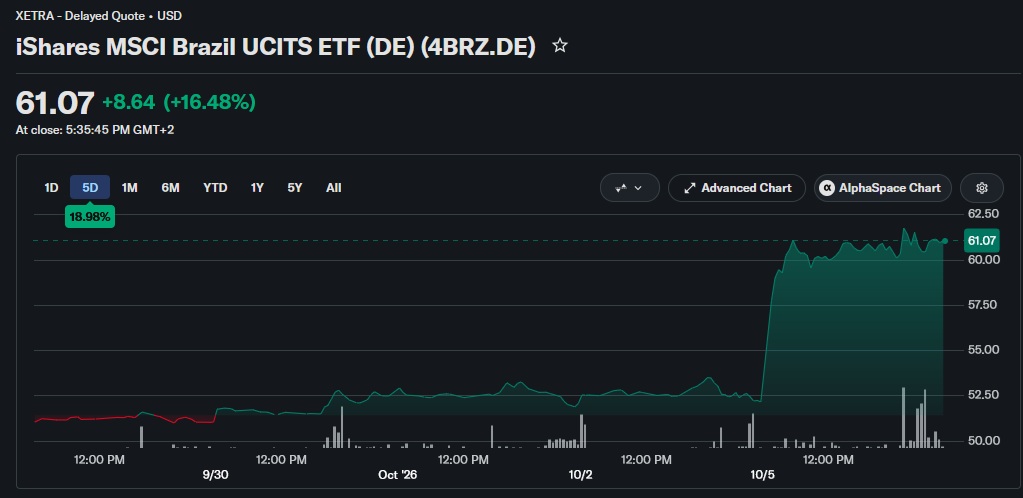1023x498 pixels.
Task: Open the AlphaSpace Chart
Action: (883, 188)
